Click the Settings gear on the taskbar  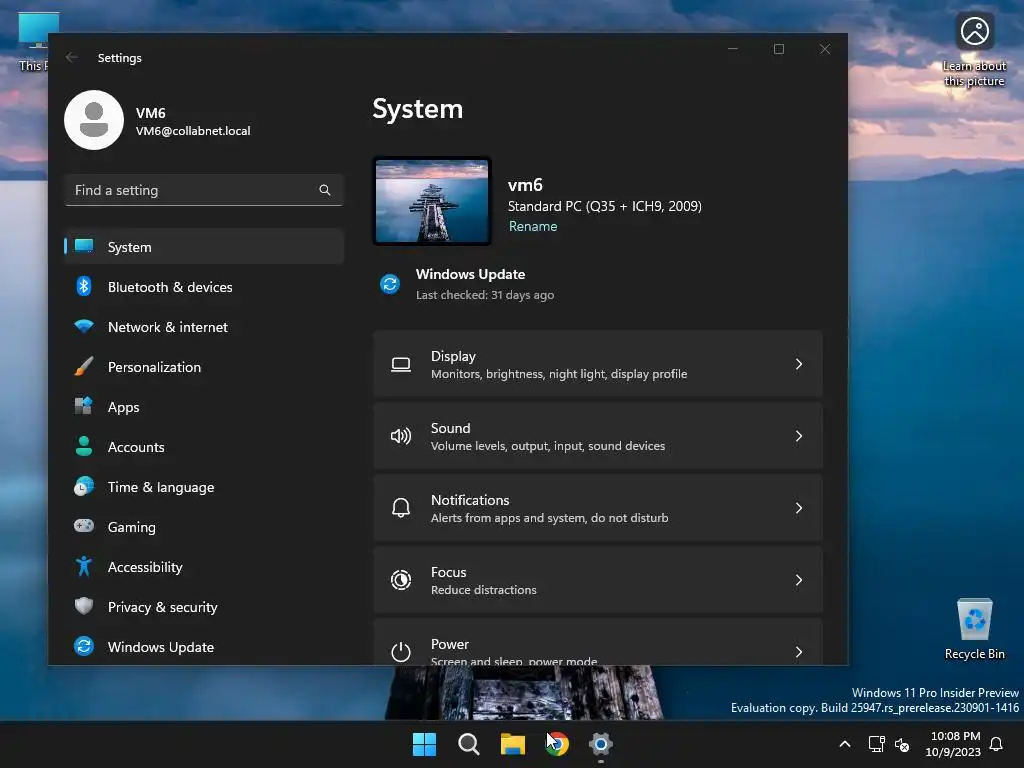click(x=601, y=744)
